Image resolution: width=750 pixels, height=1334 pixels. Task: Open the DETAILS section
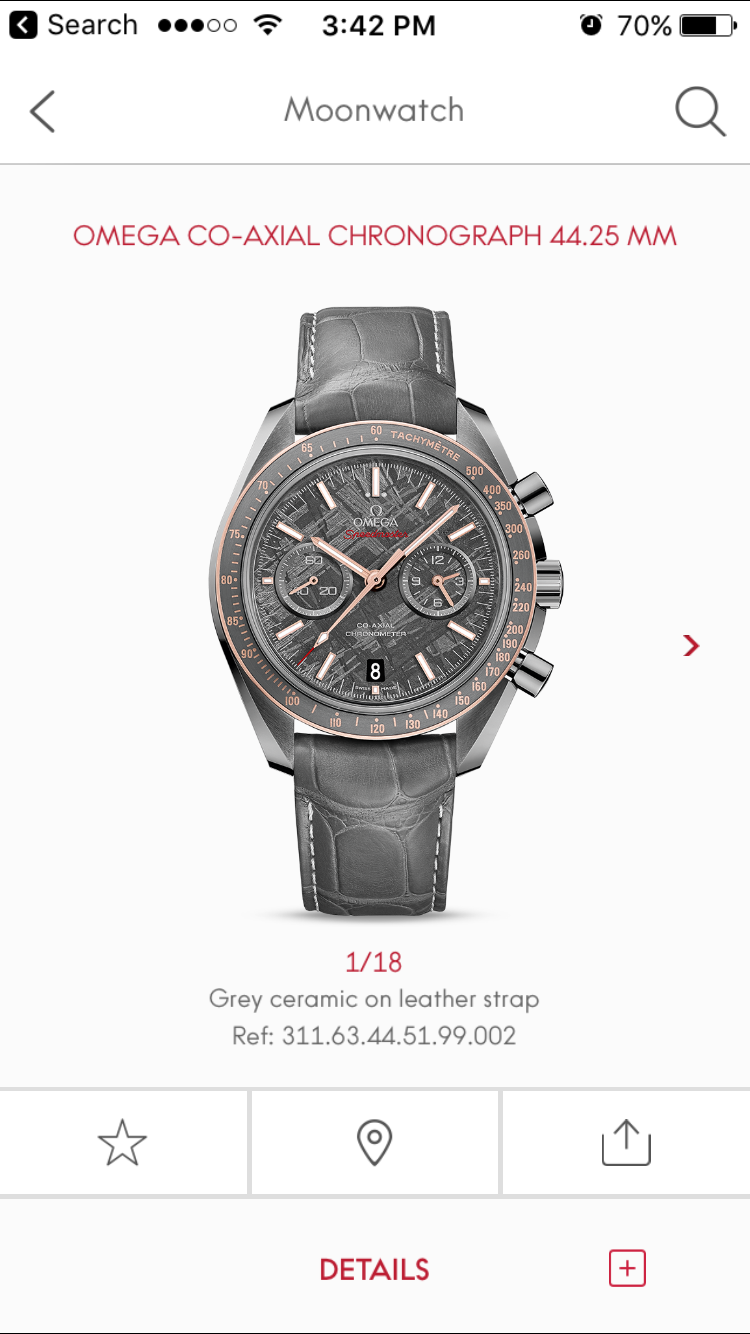coord(374,1269)
